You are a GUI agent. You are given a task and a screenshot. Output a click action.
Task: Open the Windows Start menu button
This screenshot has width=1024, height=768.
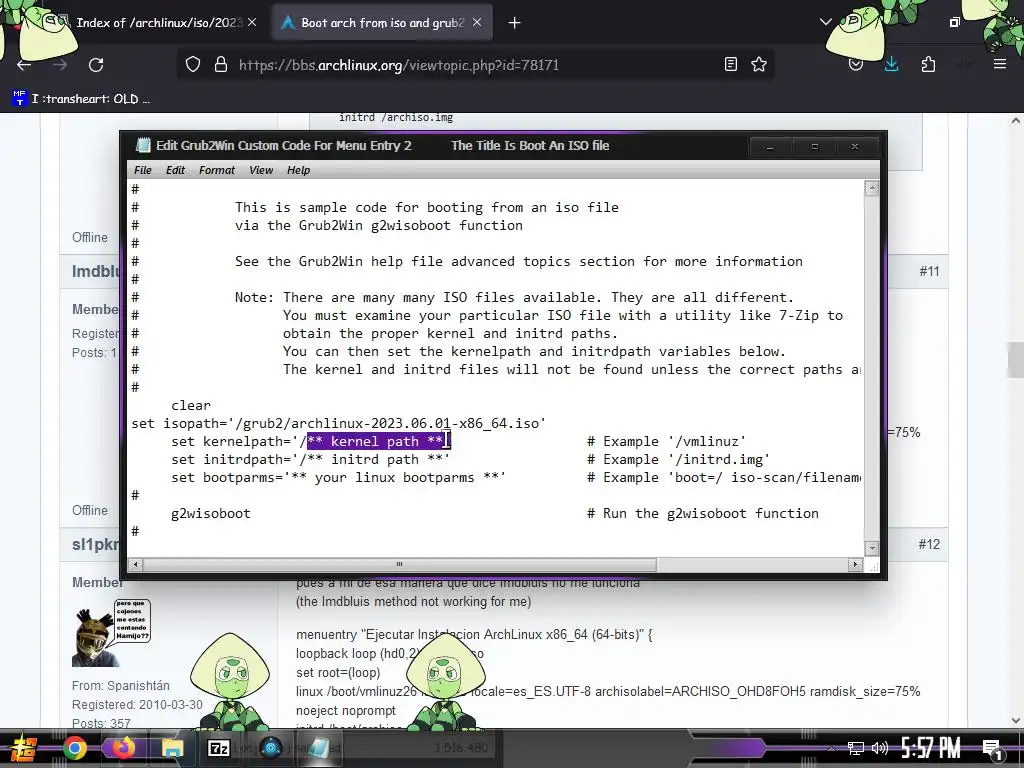pyautogui.click(x=24, y=748)
